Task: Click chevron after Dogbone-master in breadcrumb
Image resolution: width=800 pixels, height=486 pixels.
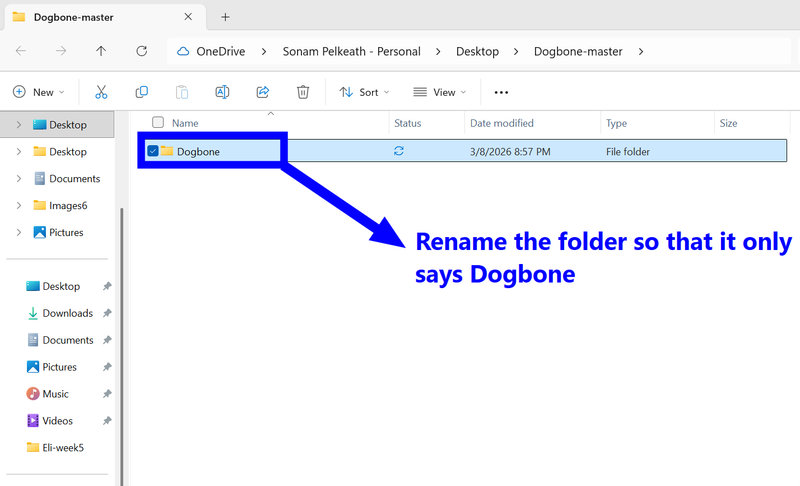Action: [641, 52]
